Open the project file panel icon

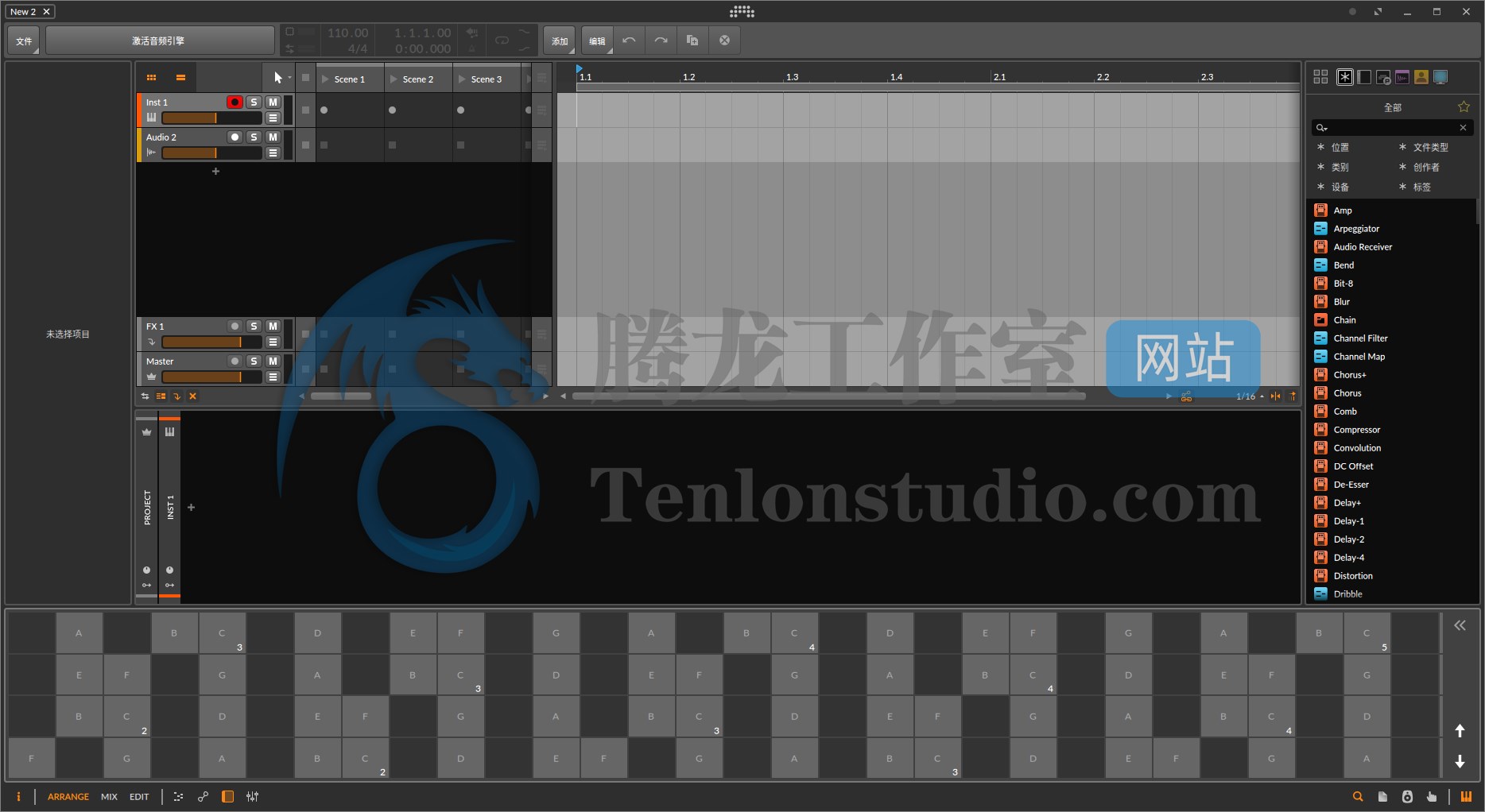[1382, 797]
